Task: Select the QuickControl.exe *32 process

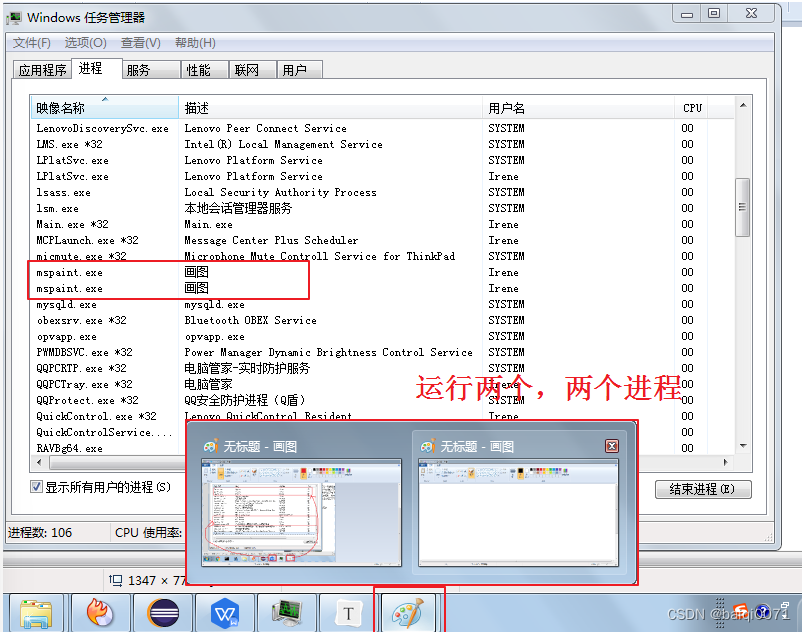Action: coord(96,416)
